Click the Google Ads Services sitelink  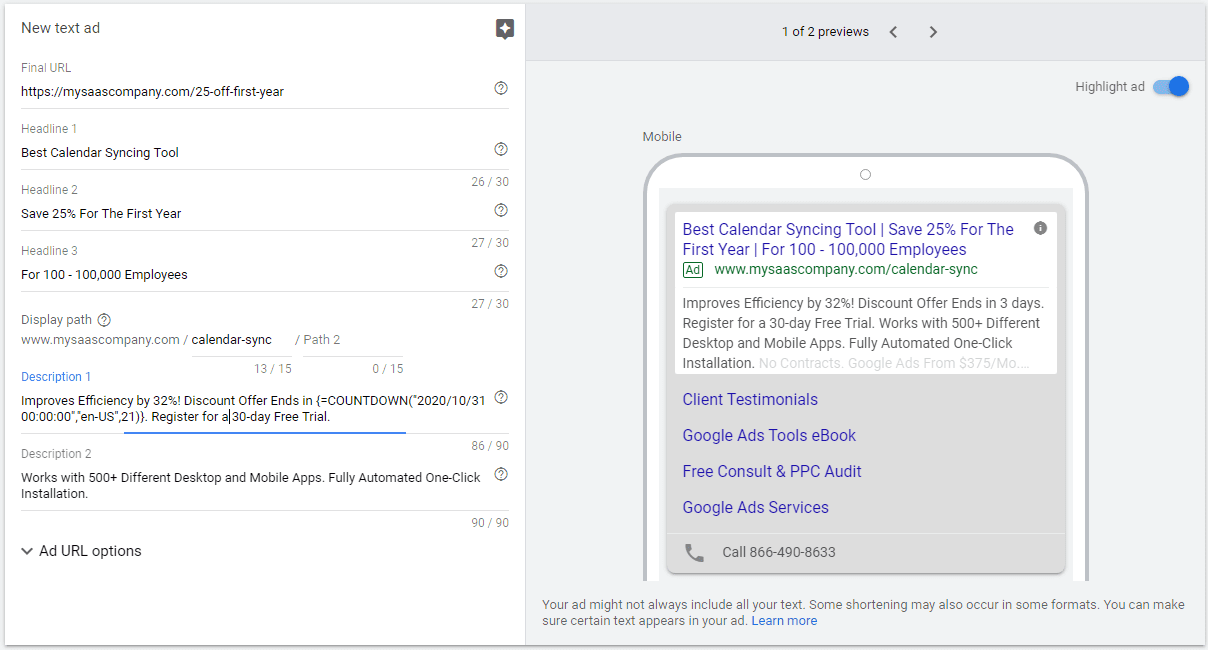(755, 508)
